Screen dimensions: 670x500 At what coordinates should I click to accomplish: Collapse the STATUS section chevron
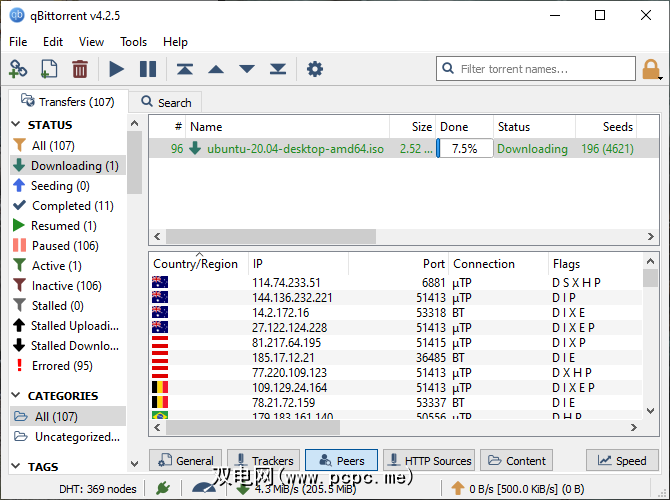tap(17, 125)
